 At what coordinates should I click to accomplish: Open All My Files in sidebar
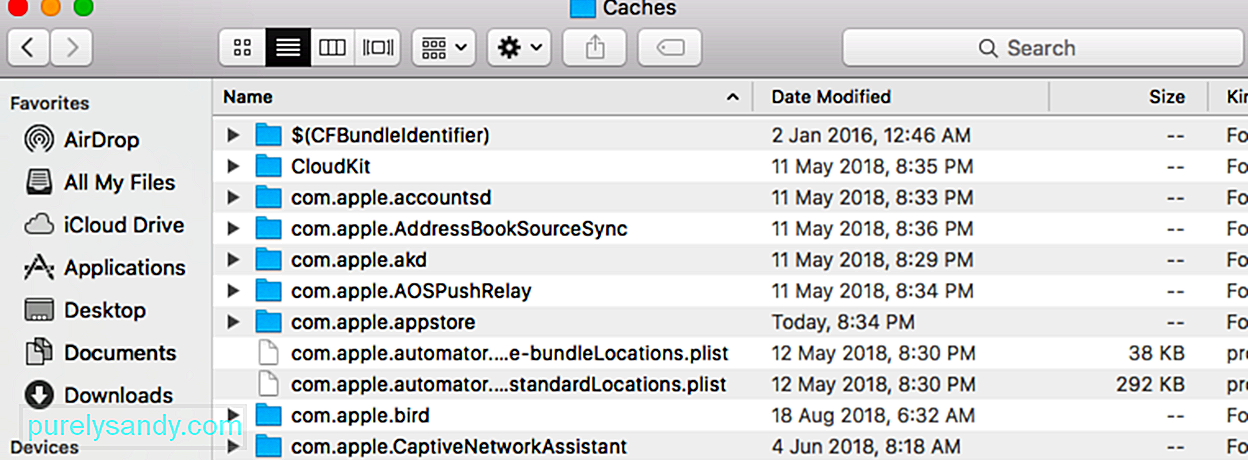click(x=100, y=182)
